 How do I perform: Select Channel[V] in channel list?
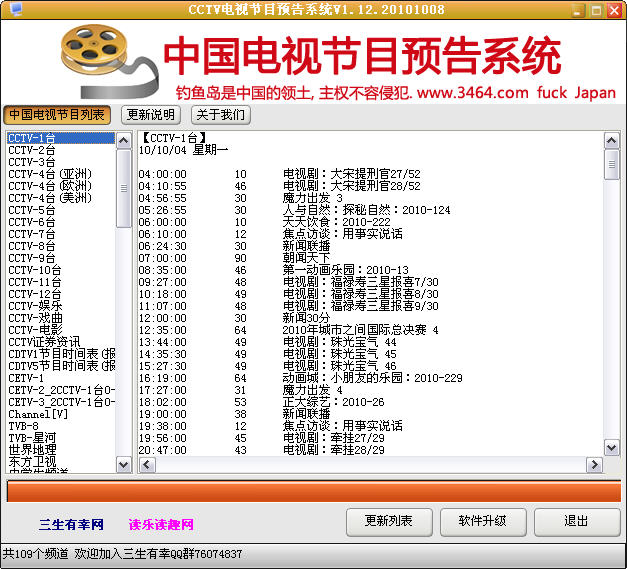click(61, 414)
